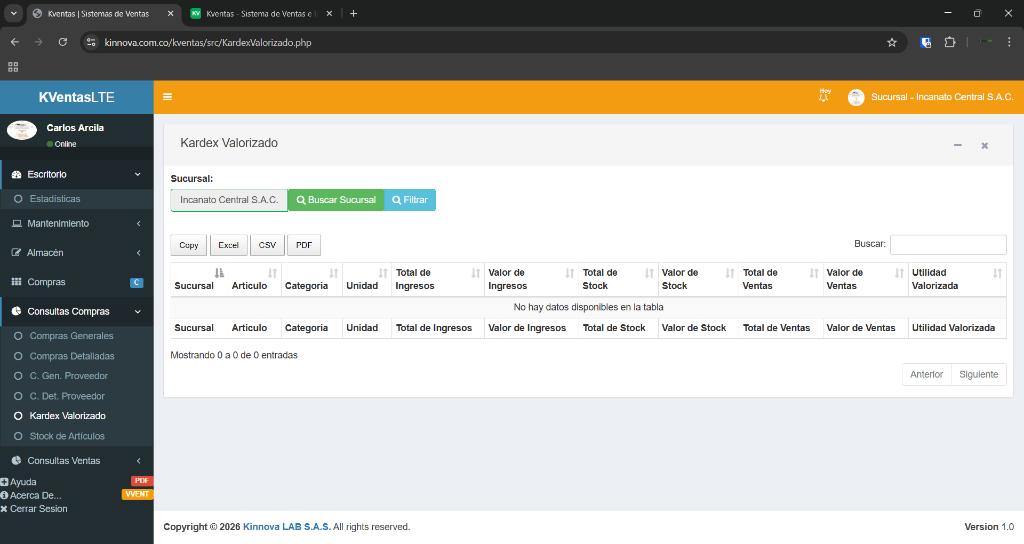Click the Almacén edit icon

pyautogui.click(x=16, y=253)
